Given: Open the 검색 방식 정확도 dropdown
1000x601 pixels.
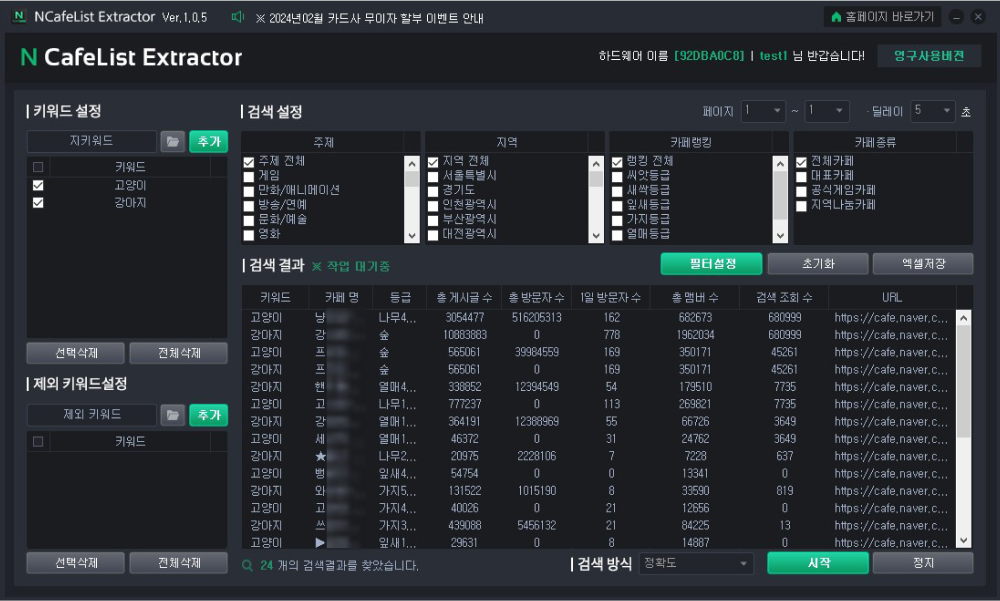Looking at the screenshot, I should [696, 563].
